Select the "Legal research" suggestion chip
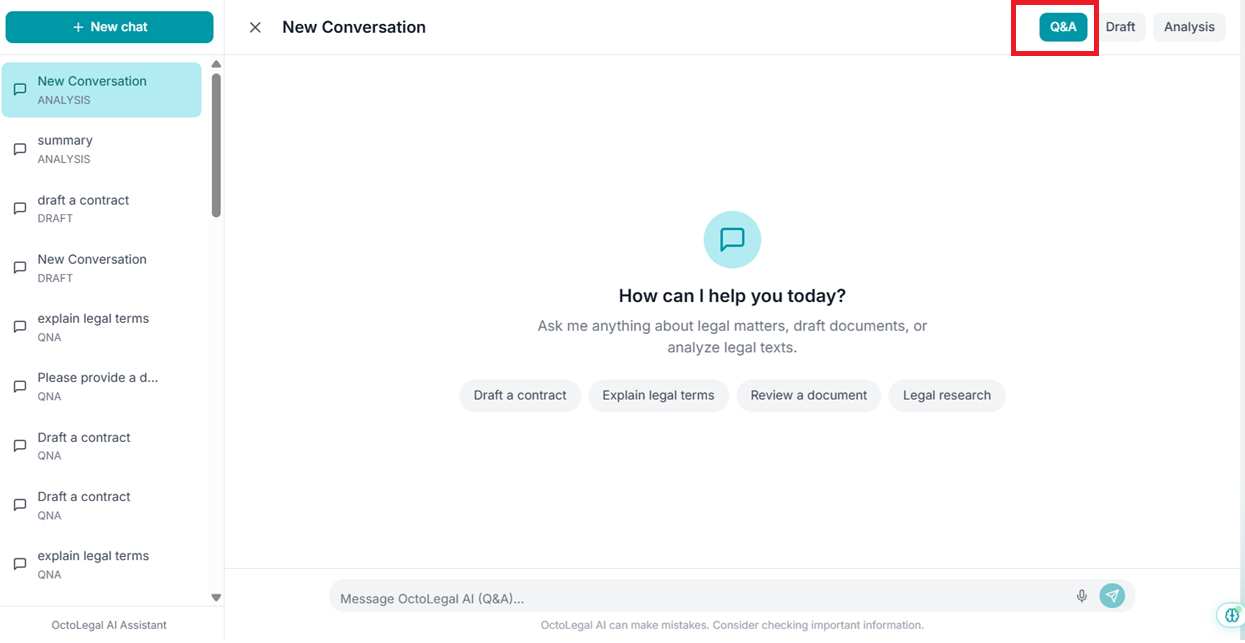1245x643 pixels. (946, 395)
